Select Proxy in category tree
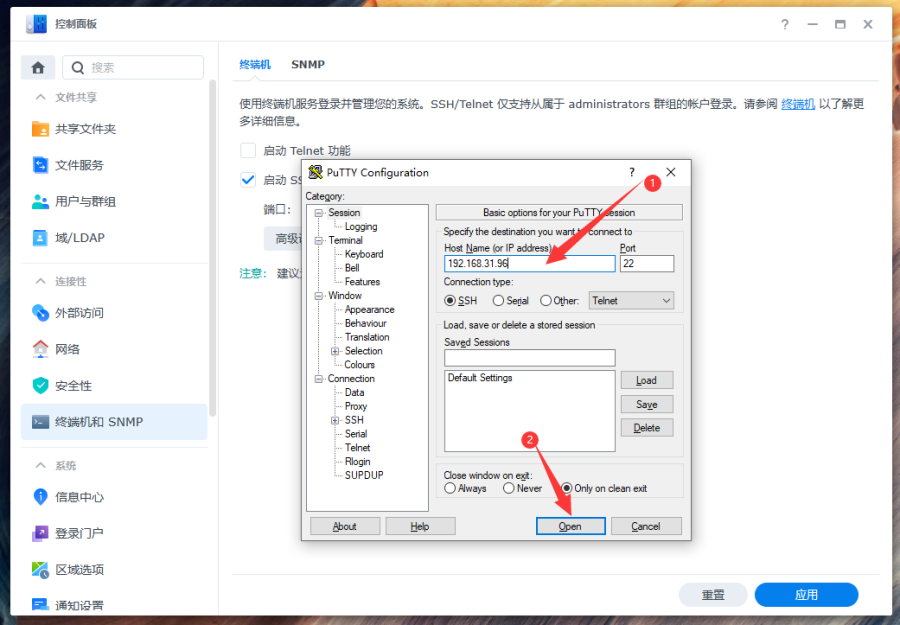The image size is (900, 625). (x=356, y=406)
